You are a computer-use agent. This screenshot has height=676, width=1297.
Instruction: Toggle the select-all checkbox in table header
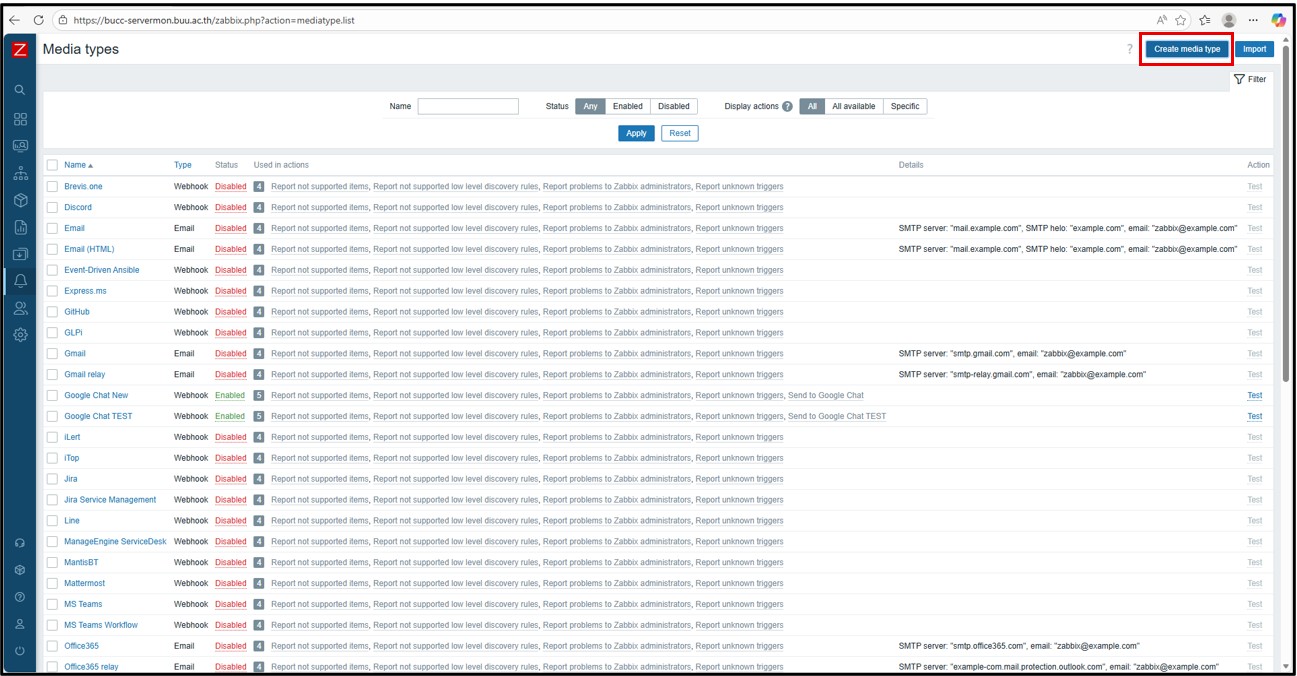53,165
